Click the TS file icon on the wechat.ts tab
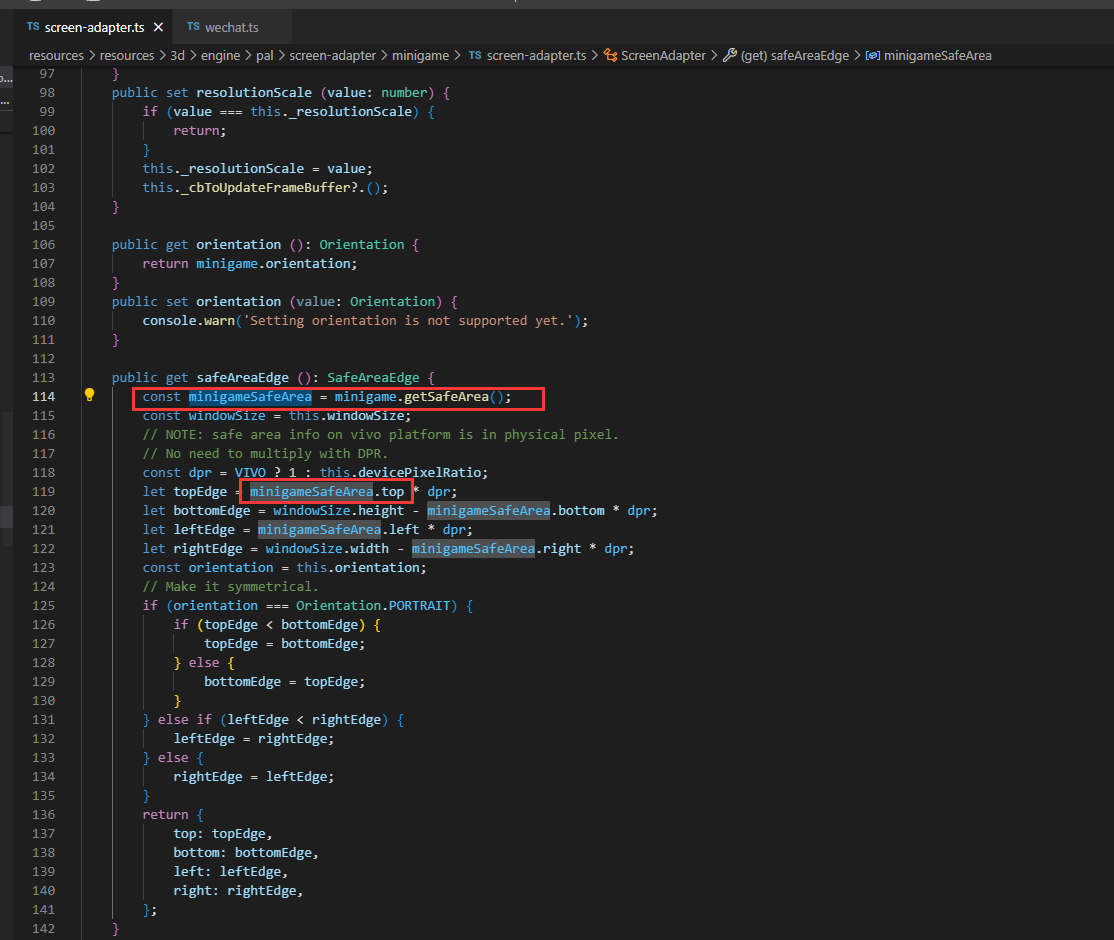This screenshot has height=940, width=1114. (x=191, y=27)
